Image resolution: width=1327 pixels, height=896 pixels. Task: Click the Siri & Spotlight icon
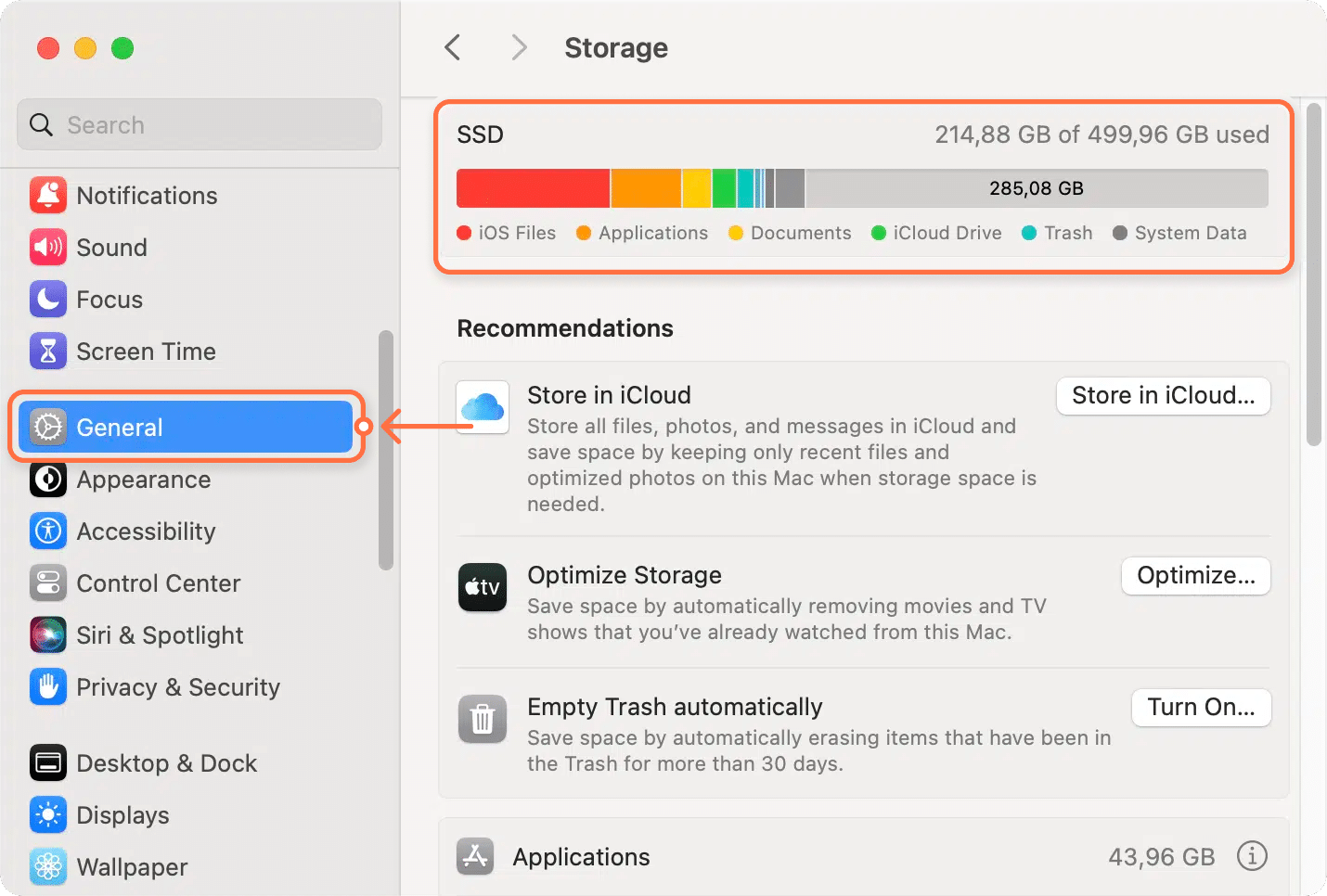pos(47,634)
